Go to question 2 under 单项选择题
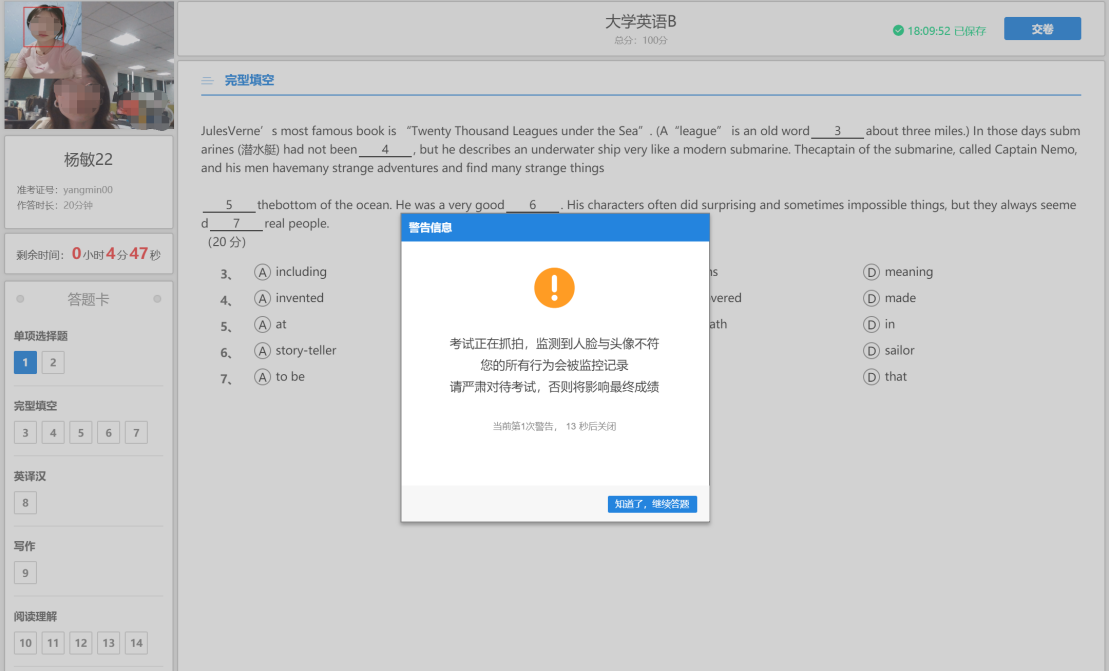This screenshot has width=1109, height=671. click(x=53, y=362)
